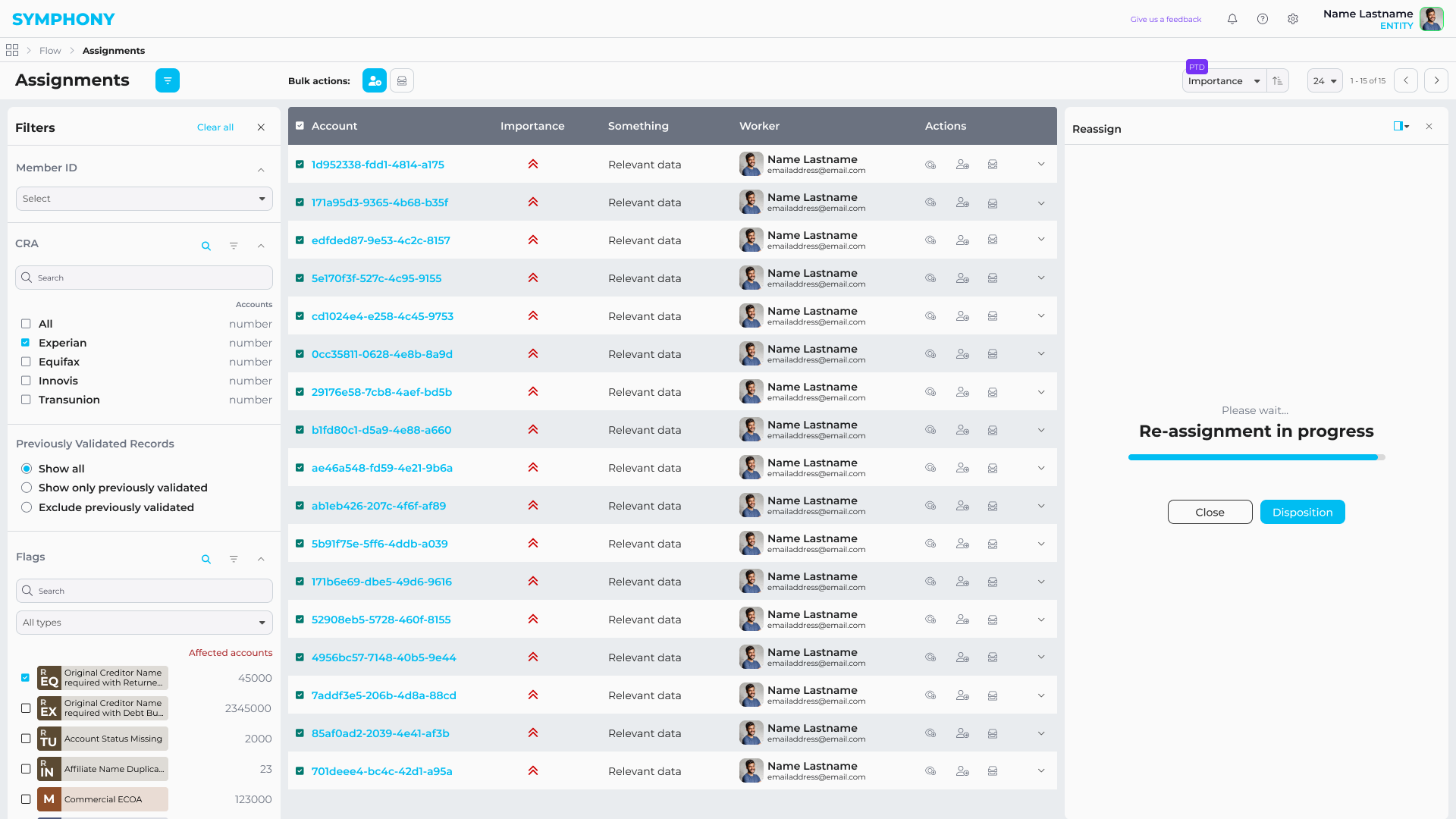
Task: Uncheck the header select-all Account checkbox
Action: pyautogui.click(x=300, y=126)
